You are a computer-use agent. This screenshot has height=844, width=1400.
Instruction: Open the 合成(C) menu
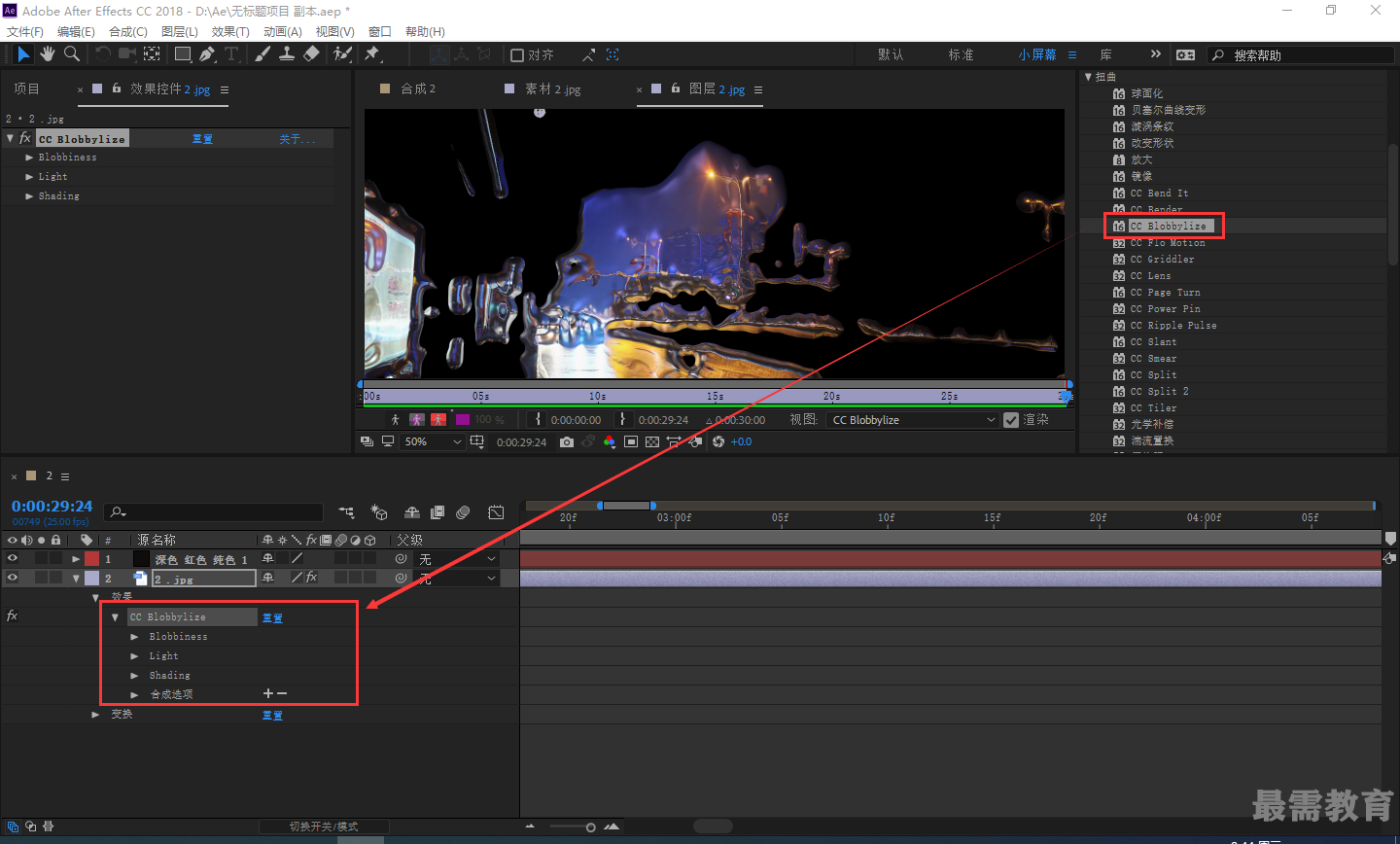click(128, 31)
